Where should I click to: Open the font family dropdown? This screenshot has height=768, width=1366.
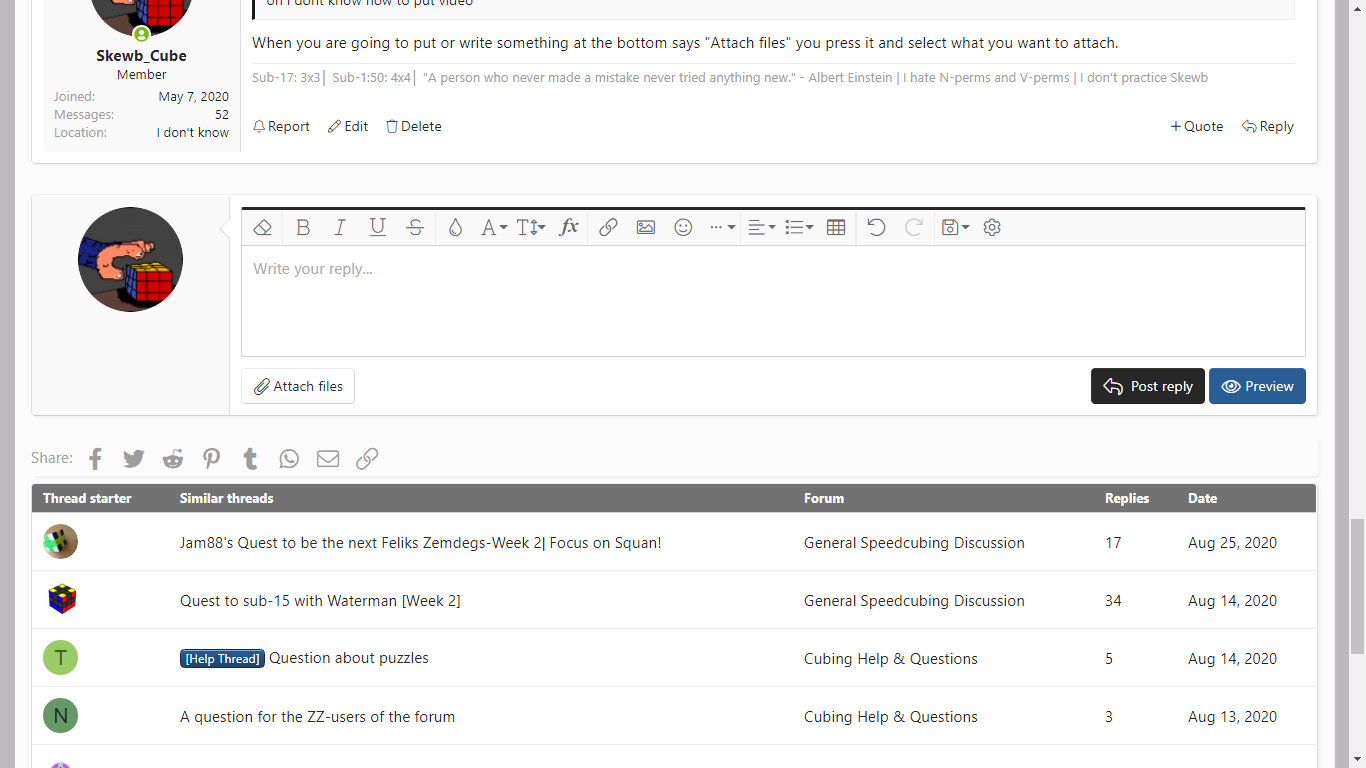494,227
